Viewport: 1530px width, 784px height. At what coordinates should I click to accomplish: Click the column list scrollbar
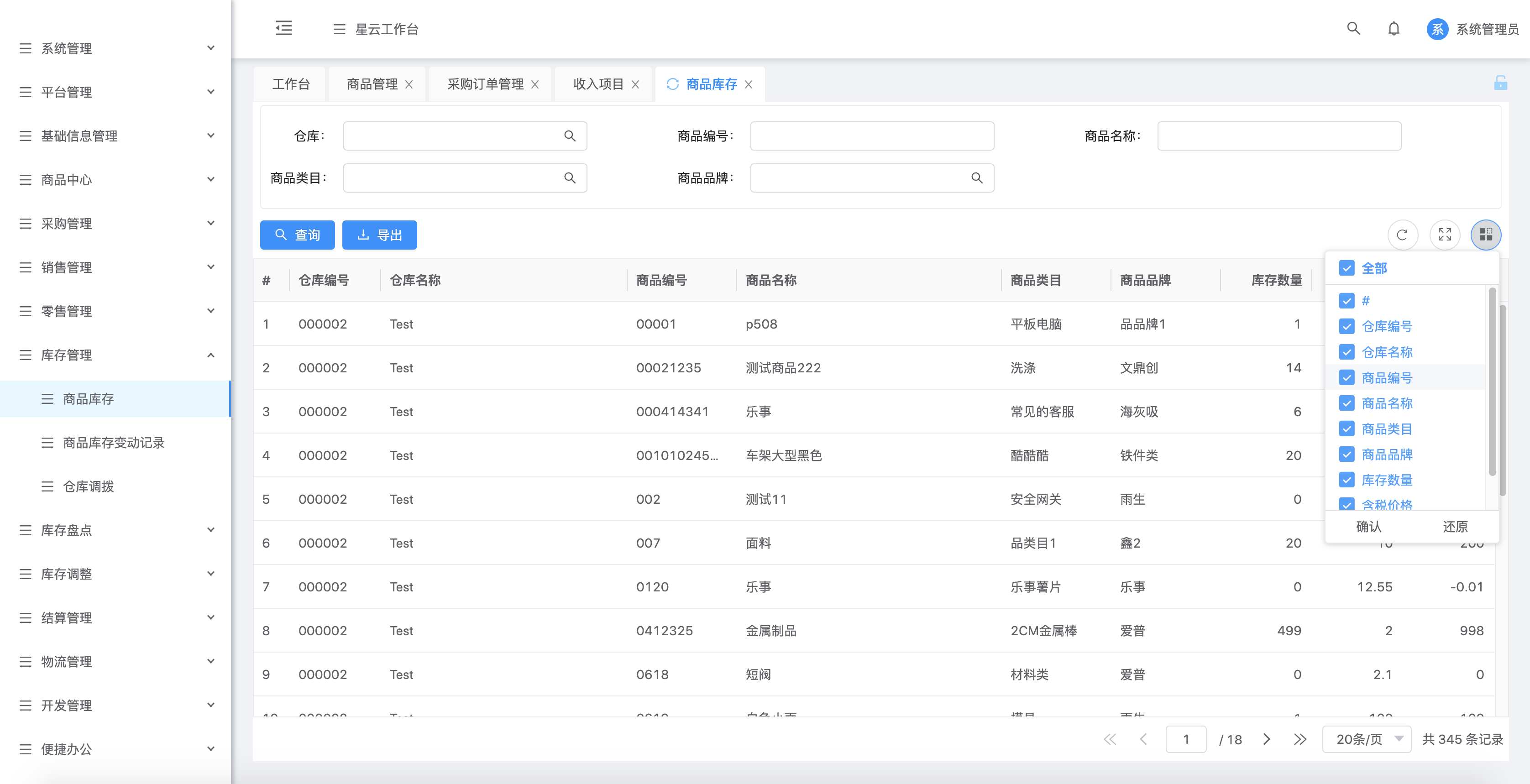[x=1492, y=382]
